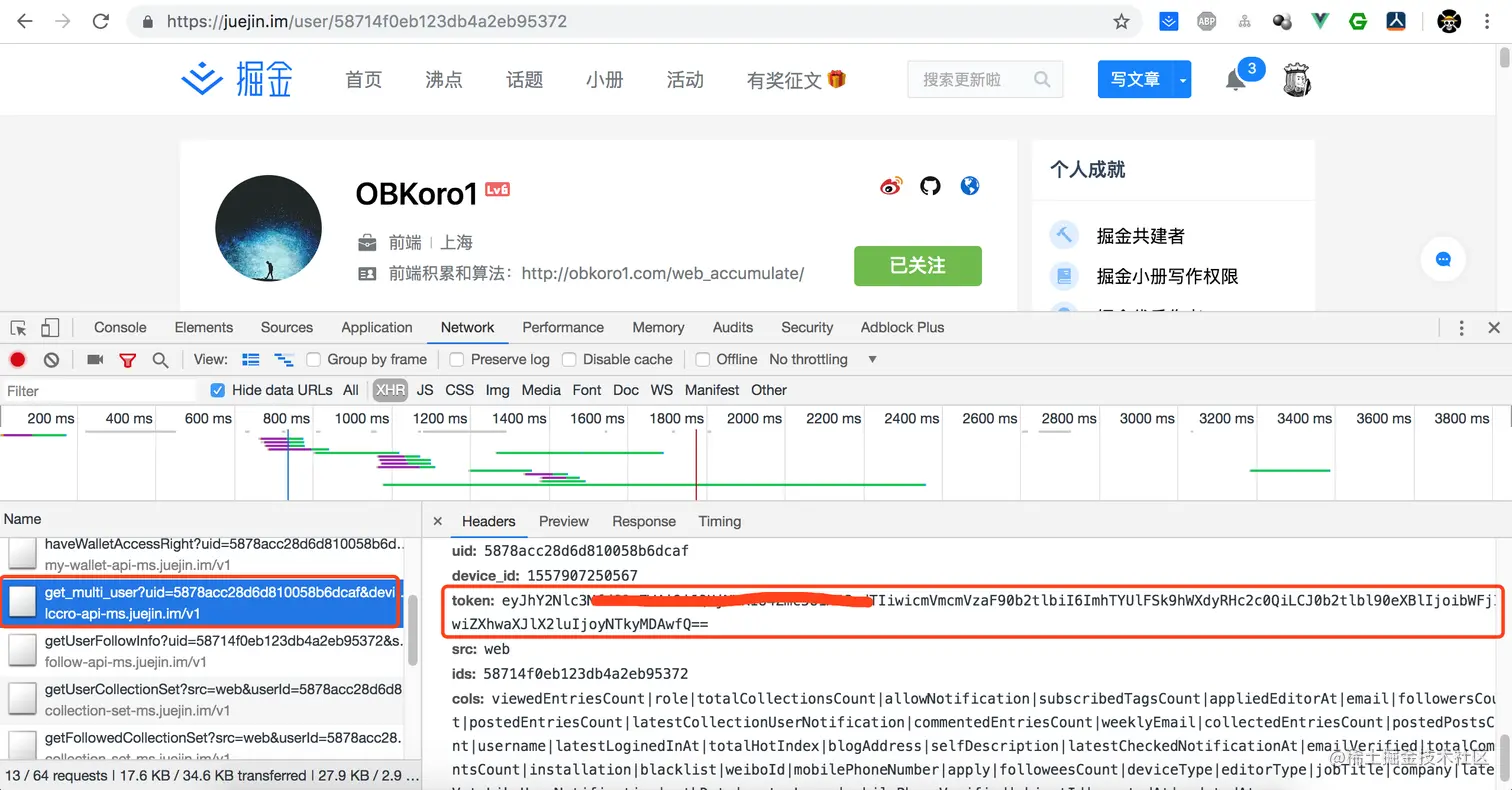The image size is (1512, 790).
Task: Open OBKoro1's Weibo profile icon
Action: pyautogui.click(x=890, y=186)
